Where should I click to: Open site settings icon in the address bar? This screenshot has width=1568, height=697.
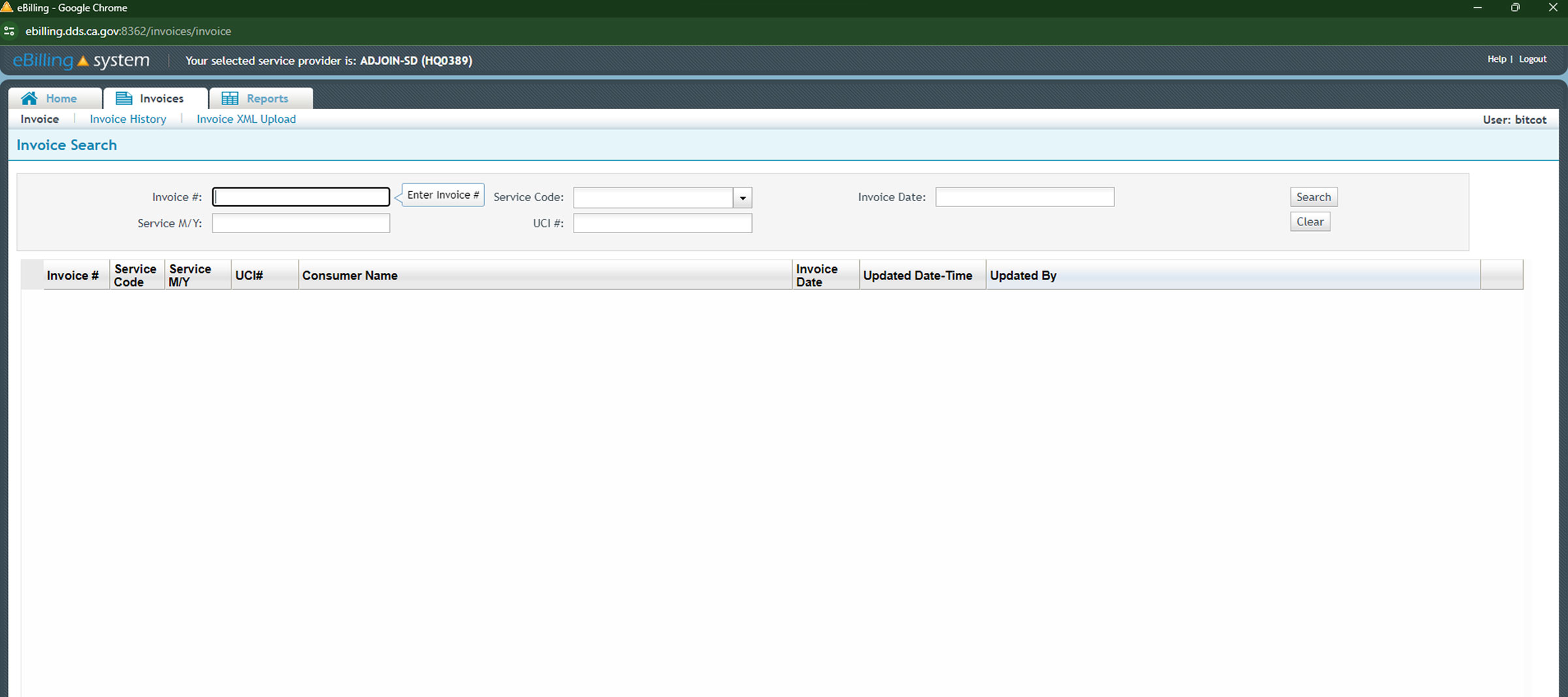(9, 31)
